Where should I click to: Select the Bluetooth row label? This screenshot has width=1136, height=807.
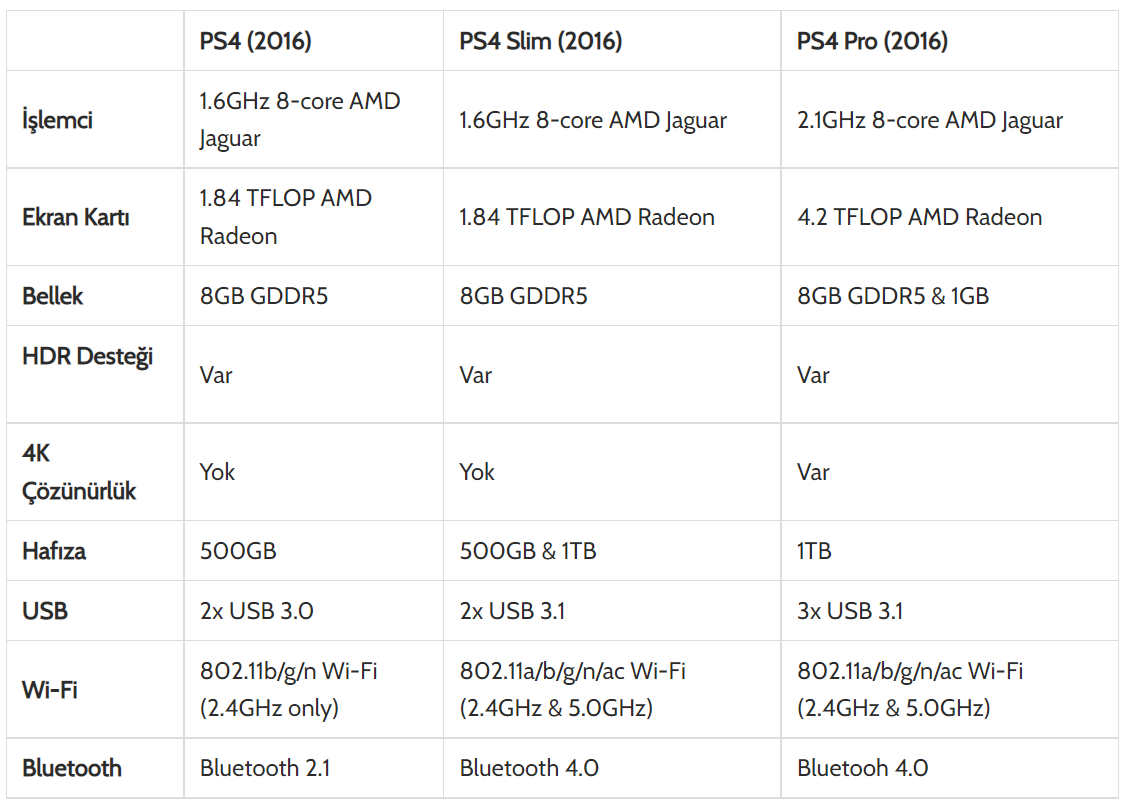click(72, 769)
